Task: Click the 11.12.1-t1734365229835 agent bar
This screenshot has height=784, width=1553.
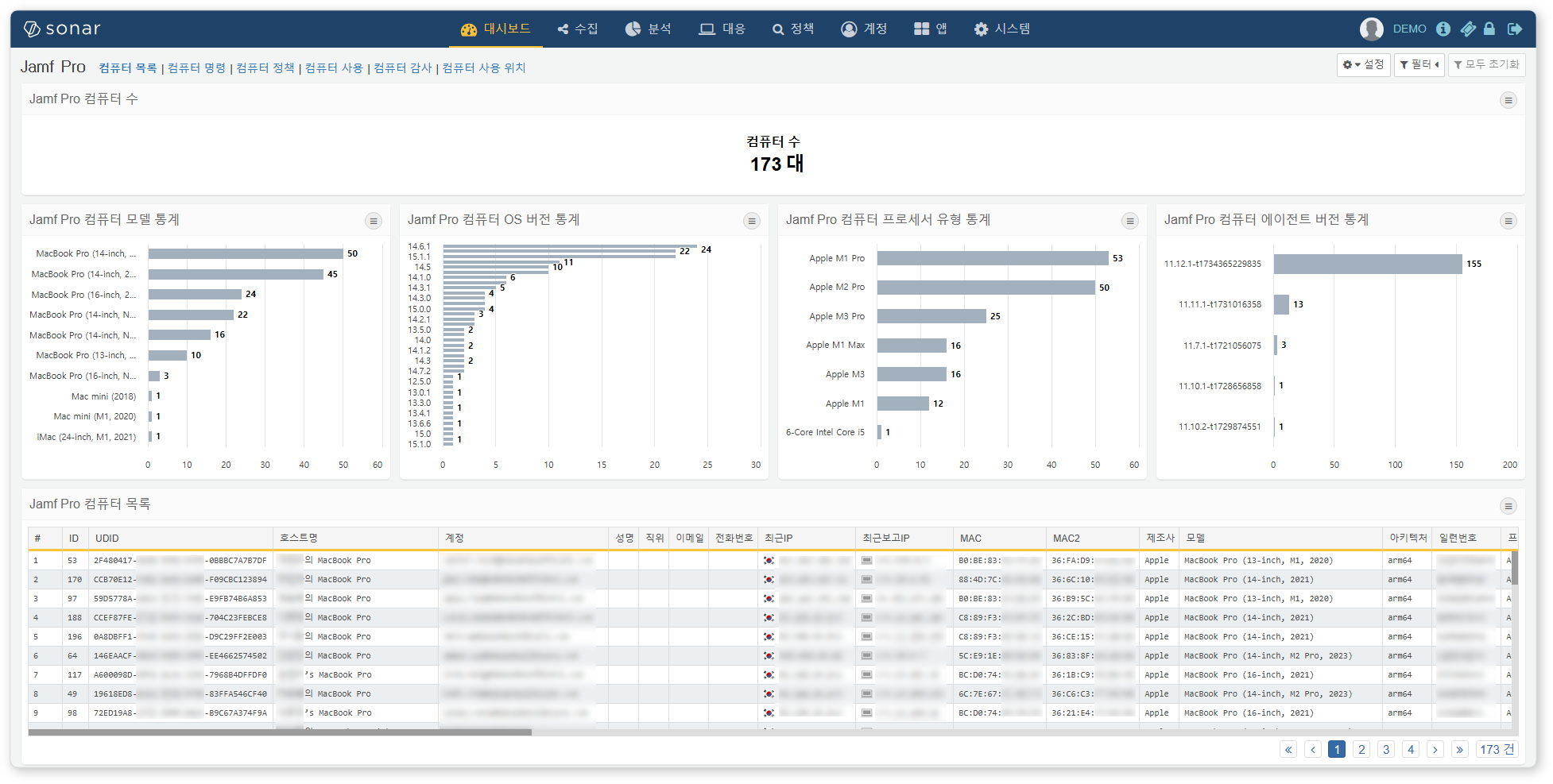Action: (1368, 264)
